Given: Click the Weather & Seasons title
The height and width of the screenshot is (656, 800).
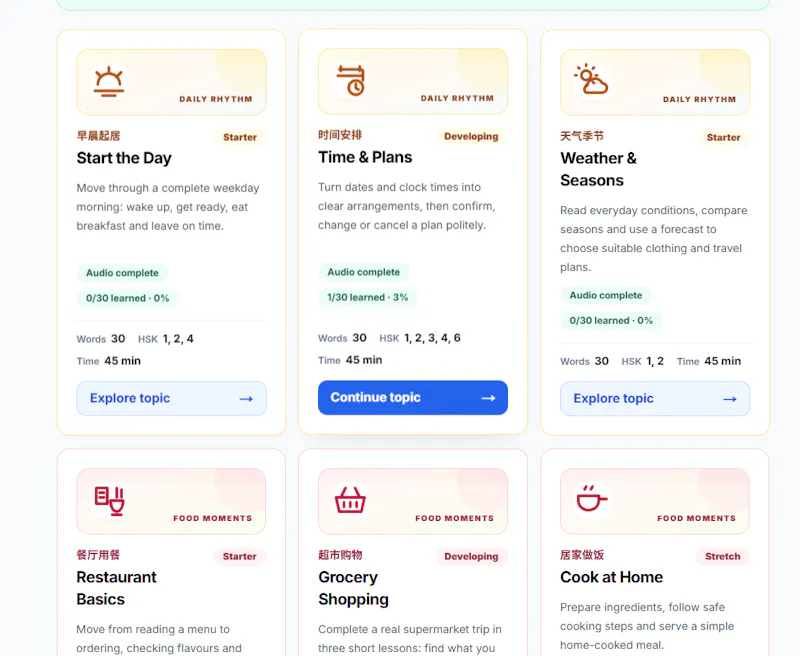Looking at the screenshot, I should point(598,169).
